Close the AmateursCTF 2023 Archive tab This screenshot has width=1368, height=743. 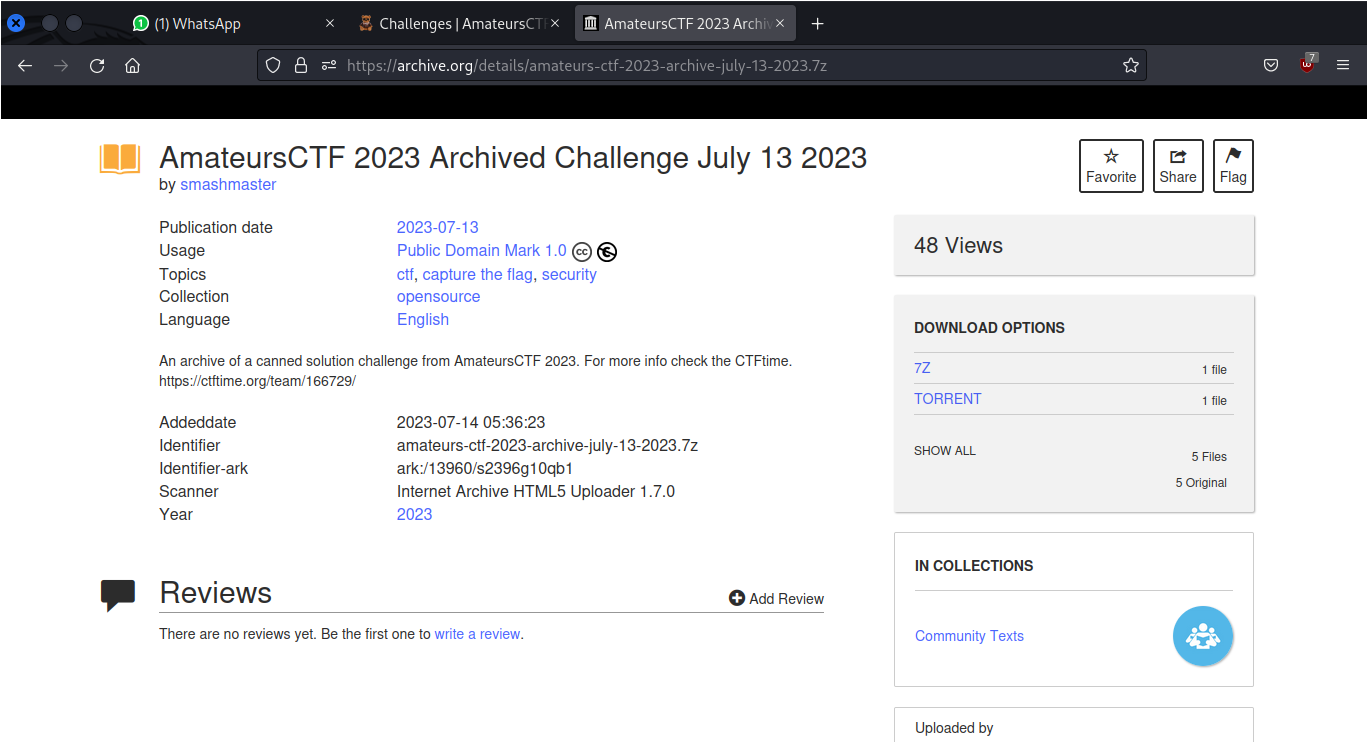781,24
